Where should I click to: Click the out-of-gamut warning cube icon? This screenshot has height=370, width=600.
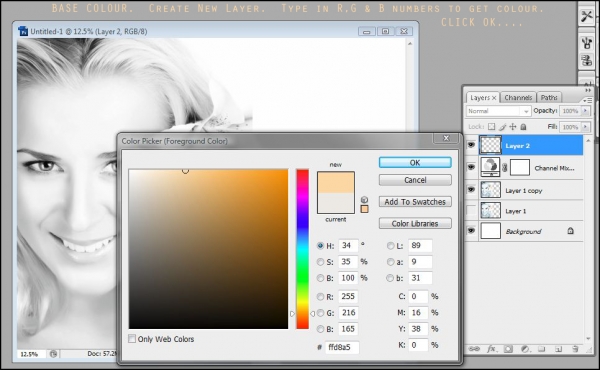click(364, 200)
